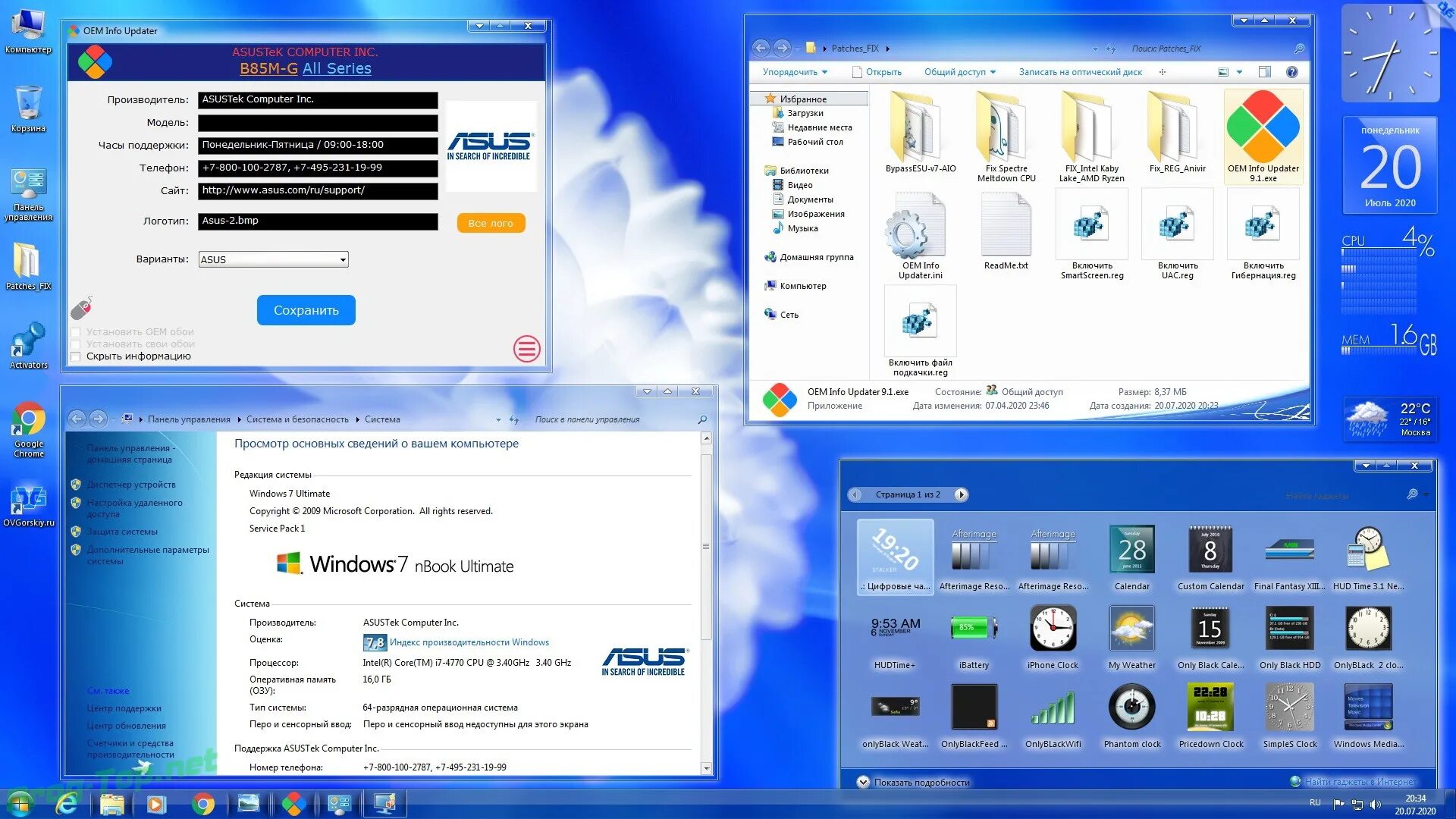Toggle the Установить OEM обои checkbox

click(x=75, y=332)
